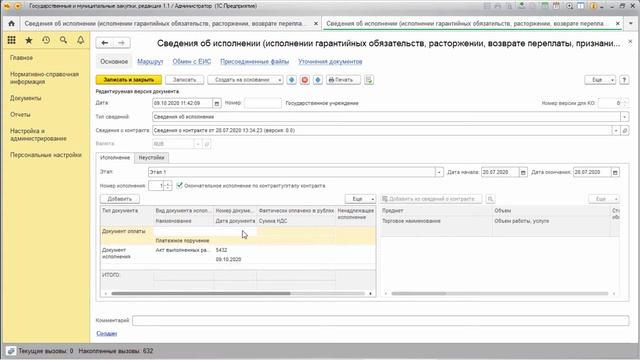Switch to Исполнение tab

tap(115, 158)
